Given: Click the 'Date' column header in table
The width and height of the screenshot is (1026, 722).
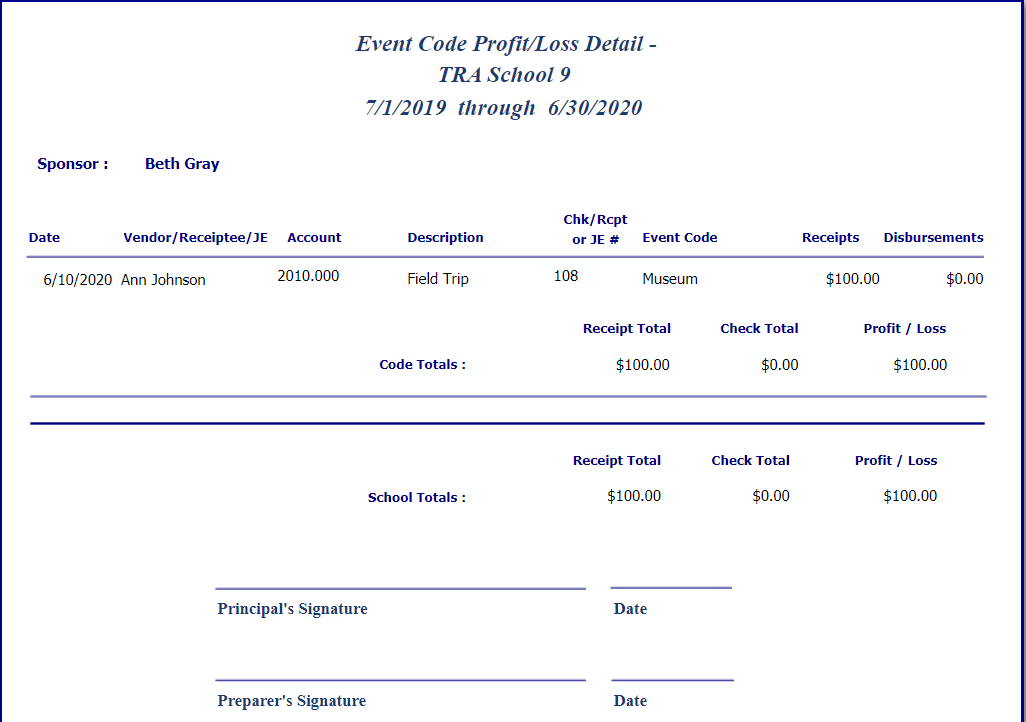Looking at the screenshot, I should 44,238.
